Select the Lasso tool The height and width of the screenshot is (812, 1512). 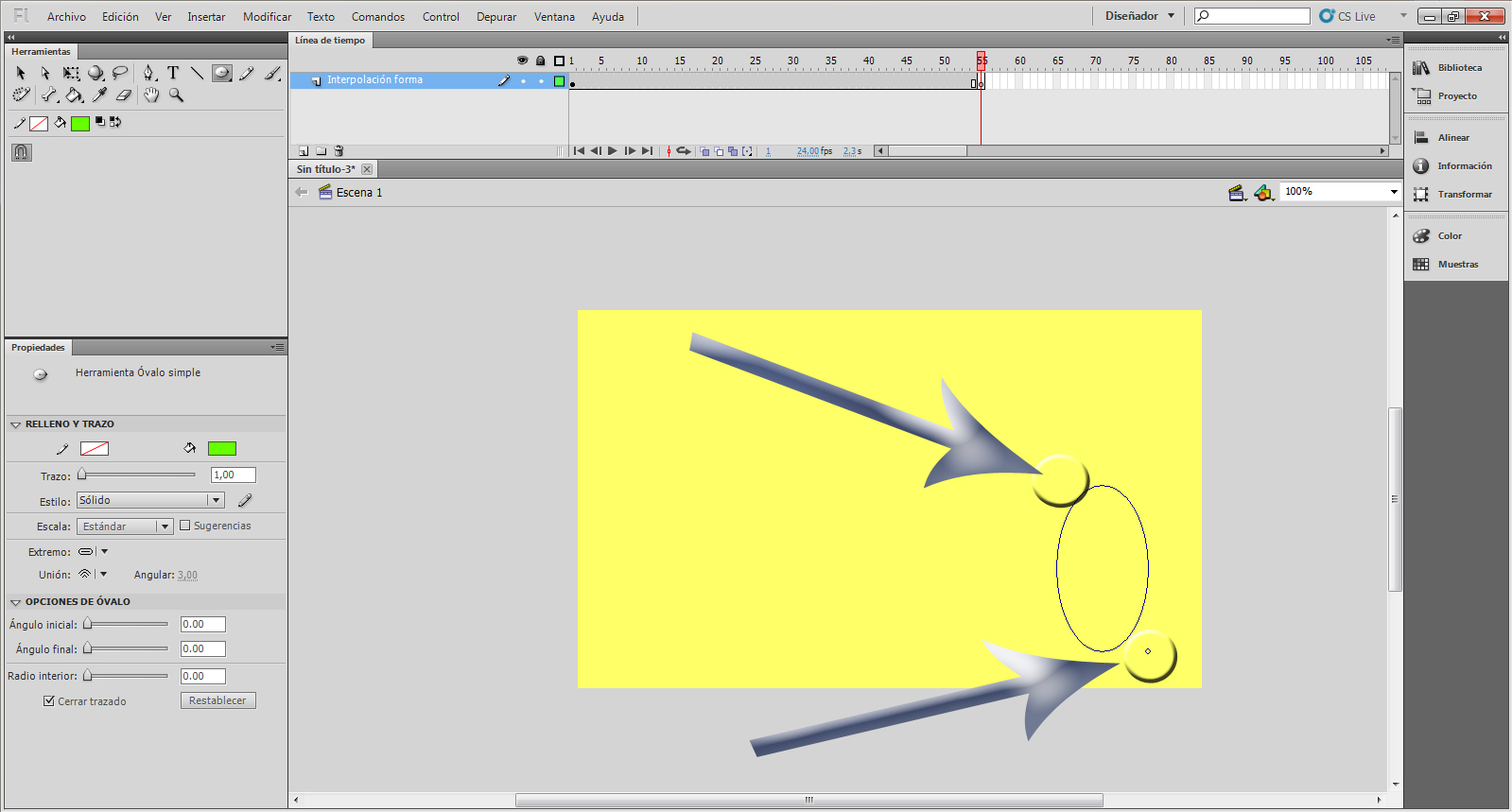120,73
